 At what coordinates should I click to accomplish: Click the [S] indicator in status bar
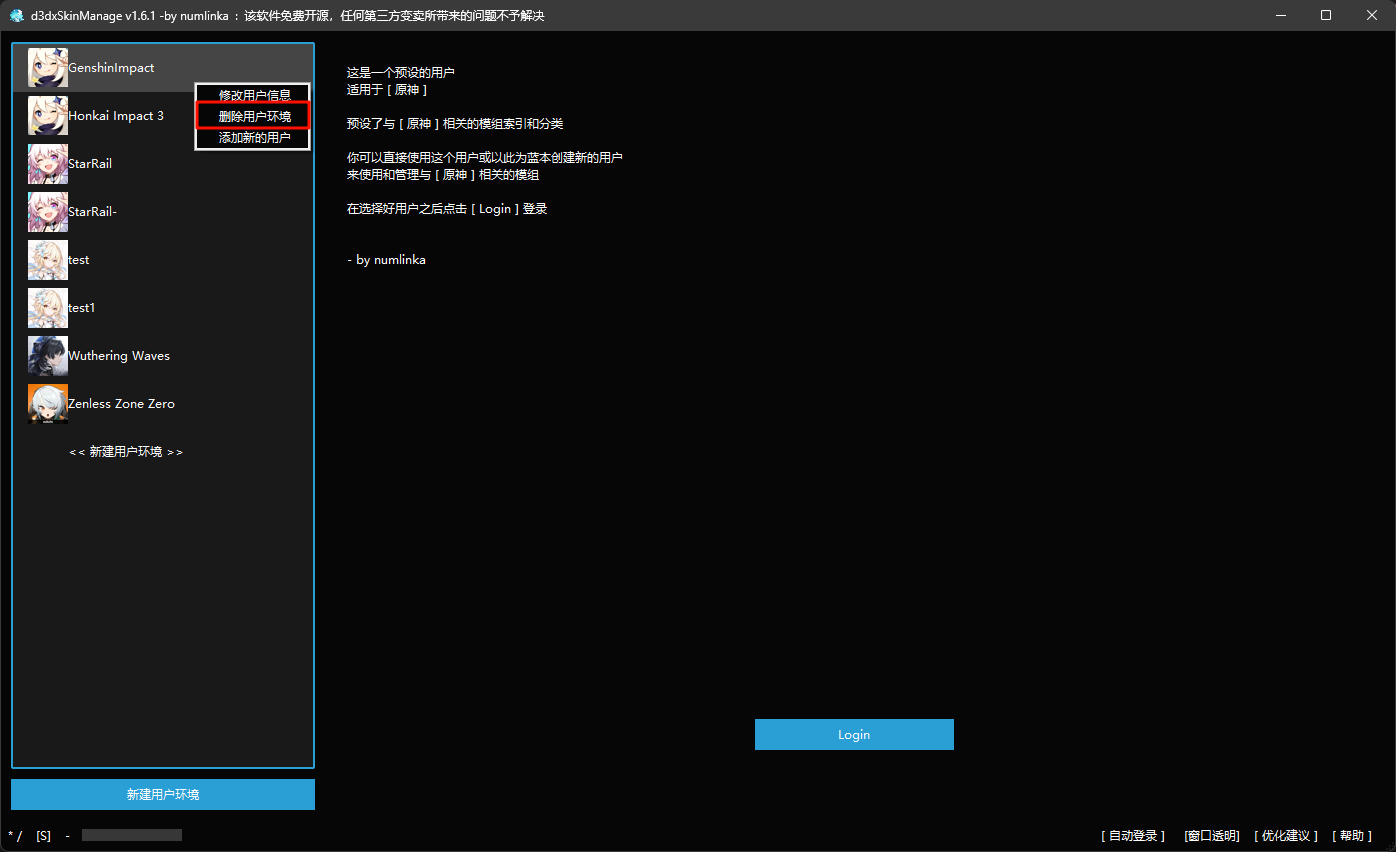43,836
